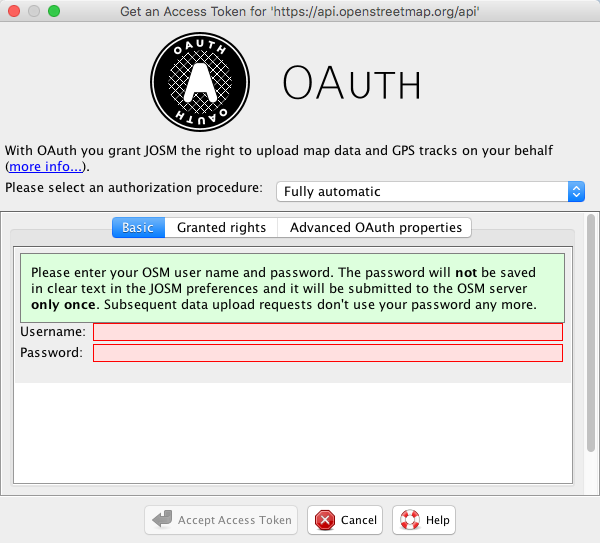Click the Help button label
The image size is (600, 543).
click(x=438, y=520)
